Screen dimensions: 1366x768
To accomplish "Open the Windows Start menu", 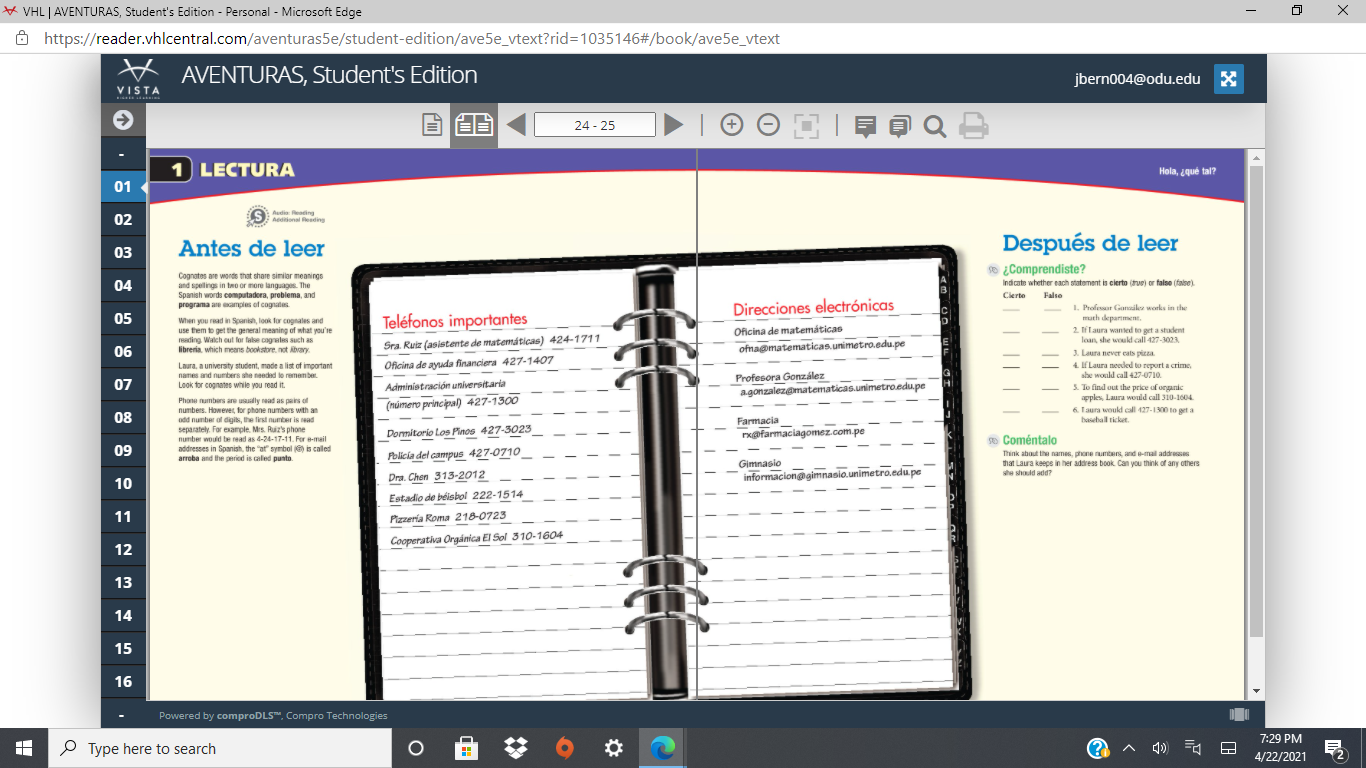I will click(x=24, y=748).
